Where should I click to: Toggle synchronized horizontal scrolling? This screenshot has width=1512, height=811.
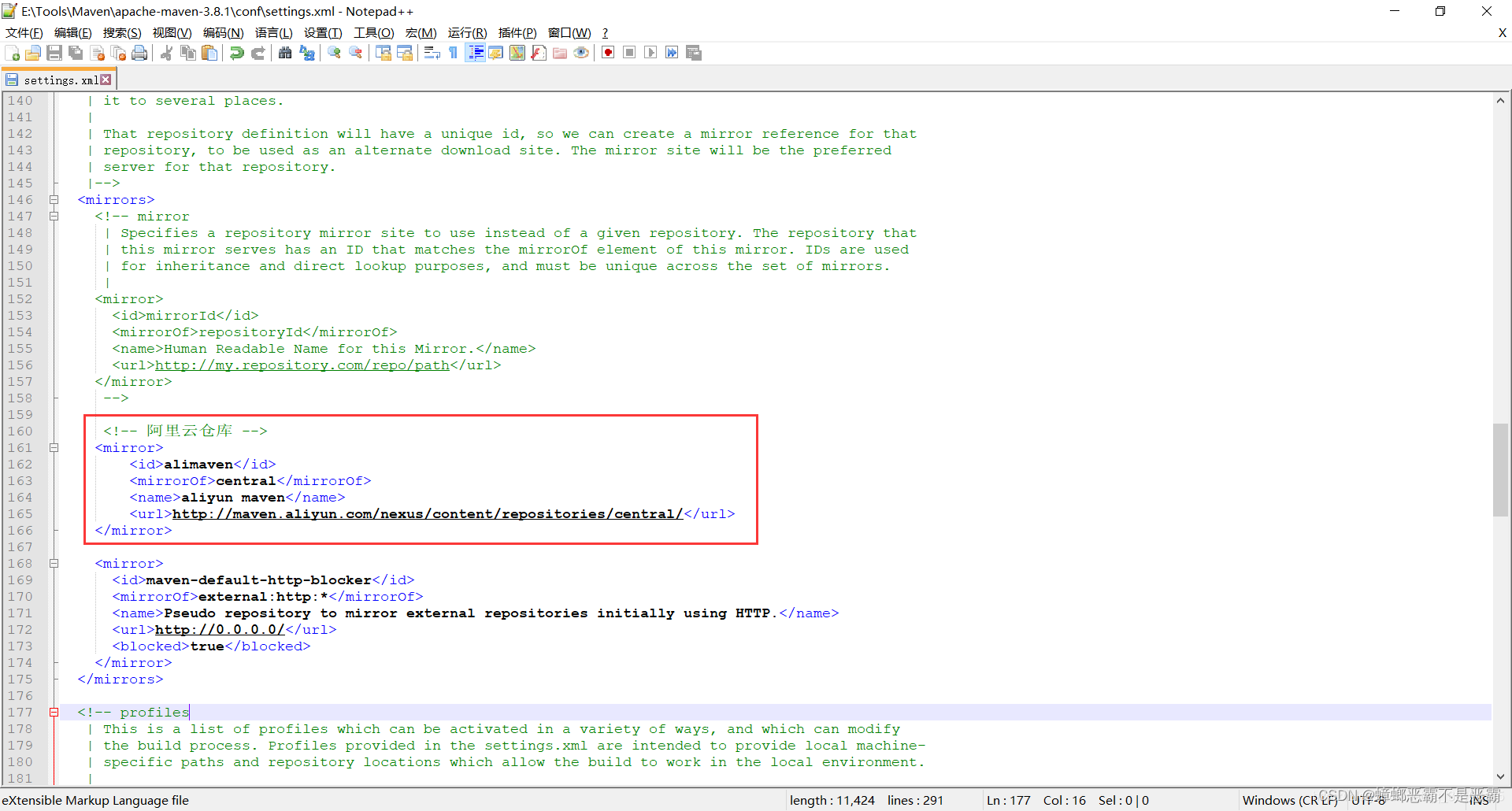[405, 53]
